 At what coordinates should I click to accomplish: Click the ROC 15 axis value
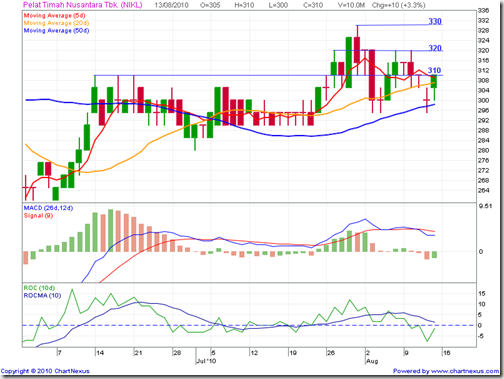click(482, 294)
